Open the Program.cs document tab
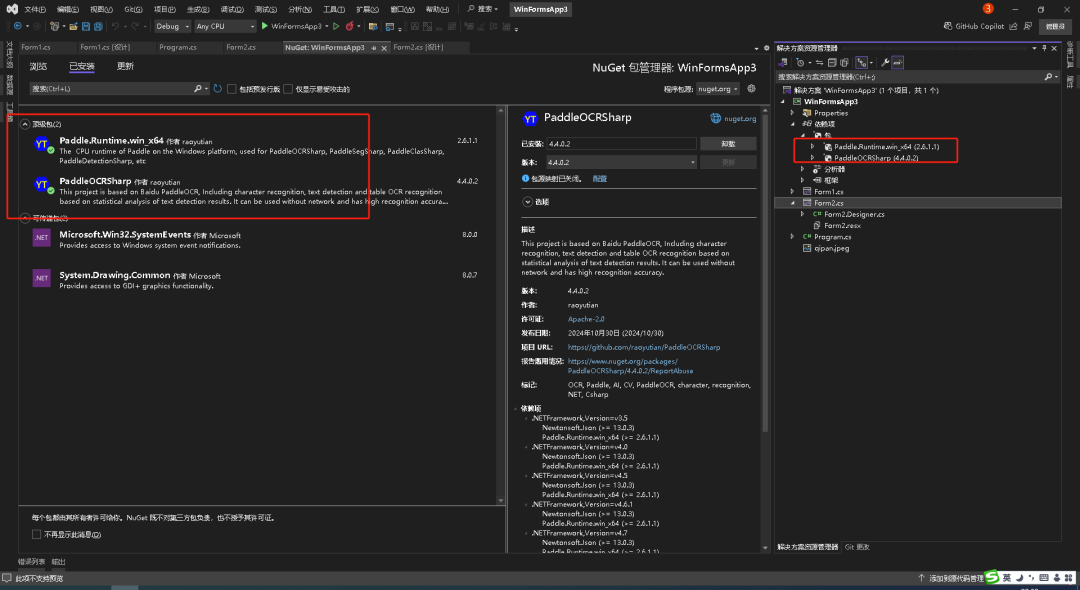This screenshot has width=1080, height=590. point(177,47)
